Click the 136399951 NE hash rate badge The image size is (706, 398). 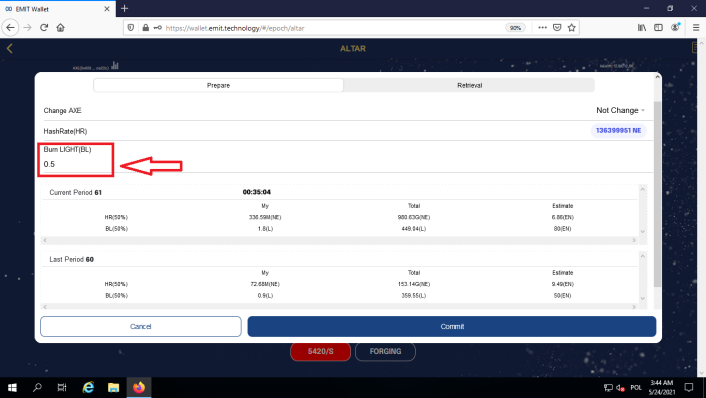click(x=618, y=131)
